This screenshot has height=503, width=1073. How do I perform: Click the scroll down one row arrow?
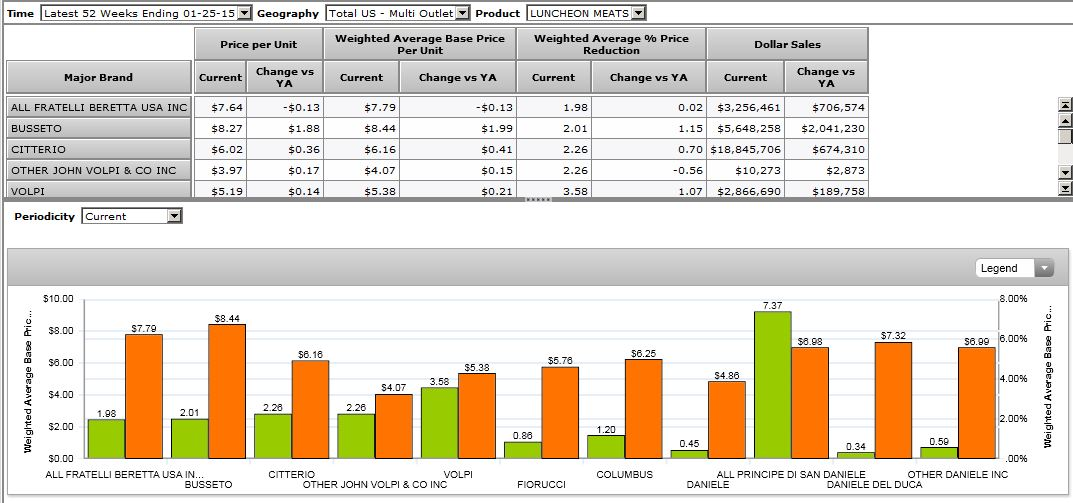[1065, 173]
